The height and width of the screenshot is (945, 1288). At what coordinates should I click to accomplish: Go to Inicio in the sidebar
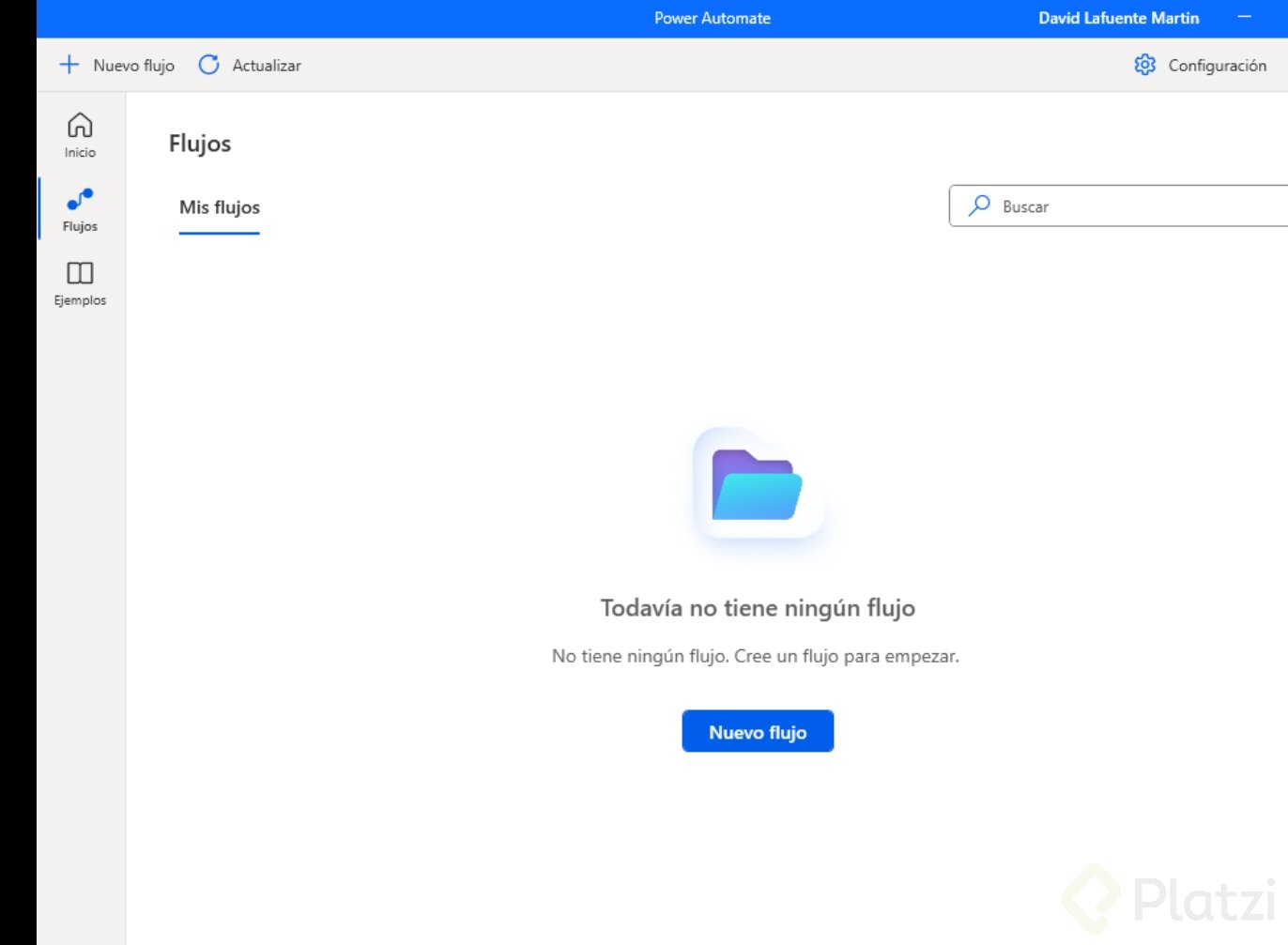pos(80,135)
